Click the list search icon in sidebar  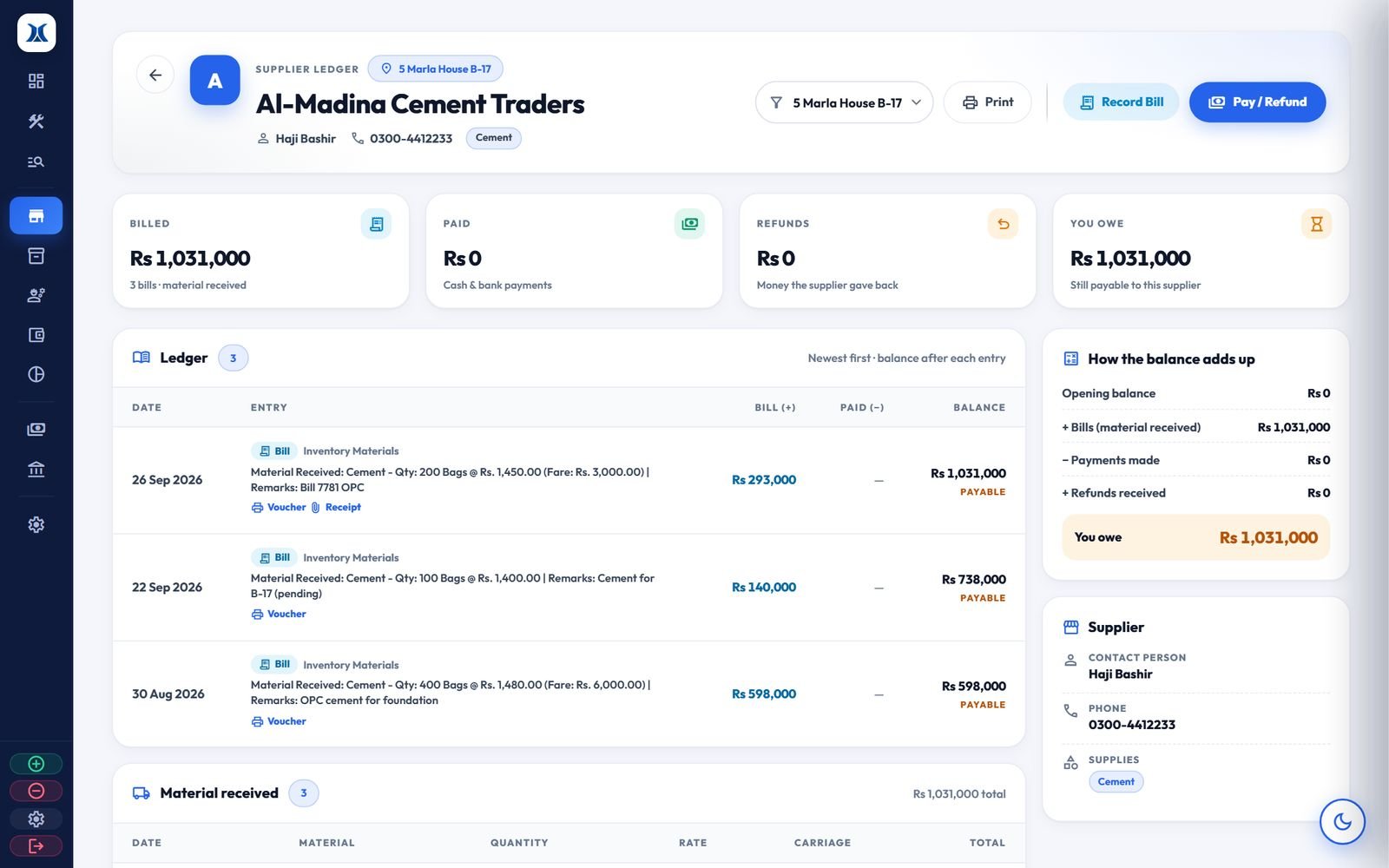(x=36, y=161)
